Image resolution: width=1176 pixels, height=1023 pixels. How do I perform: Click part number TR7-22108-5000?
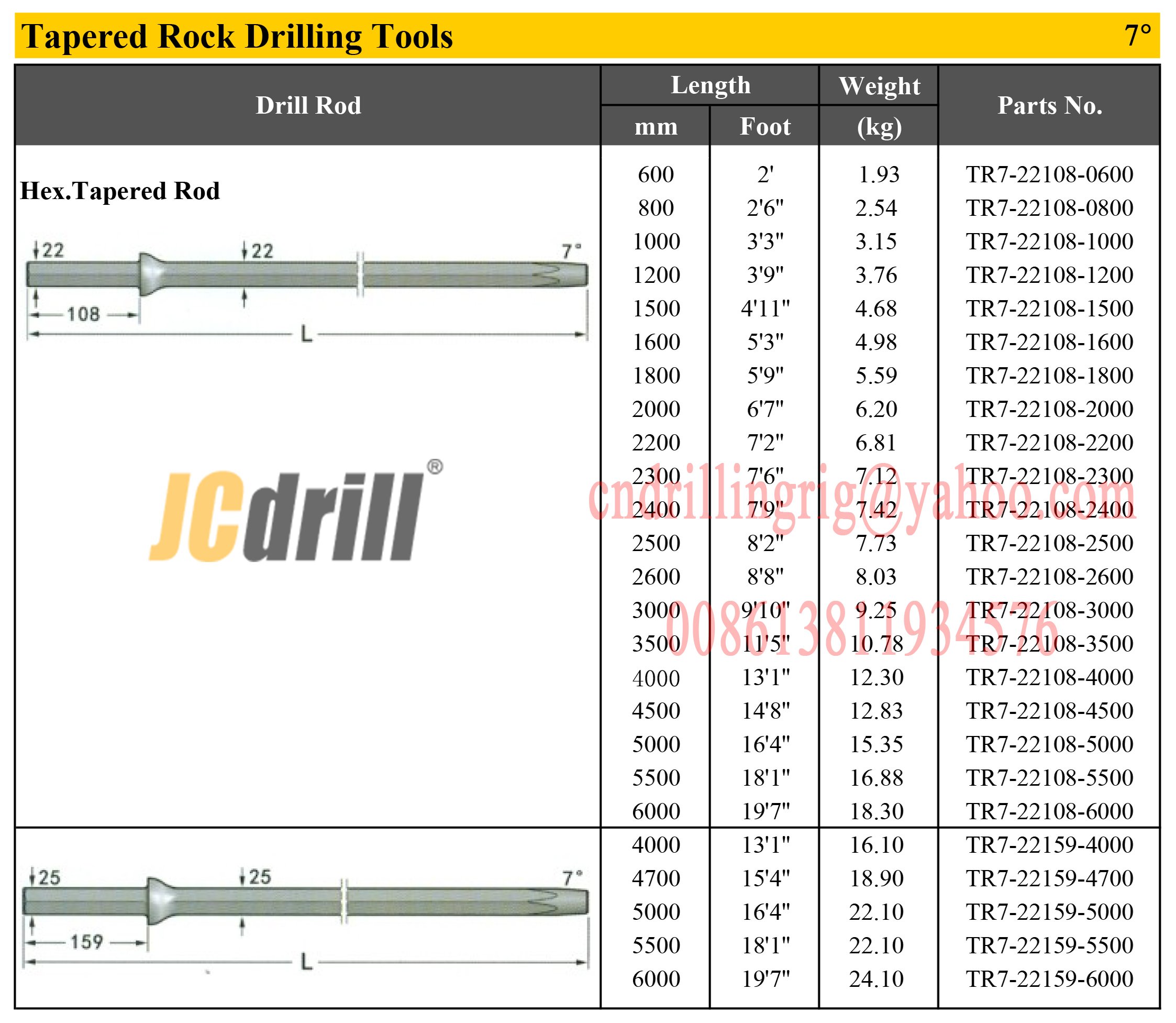pyautogui.click(x=1049, y=744)
